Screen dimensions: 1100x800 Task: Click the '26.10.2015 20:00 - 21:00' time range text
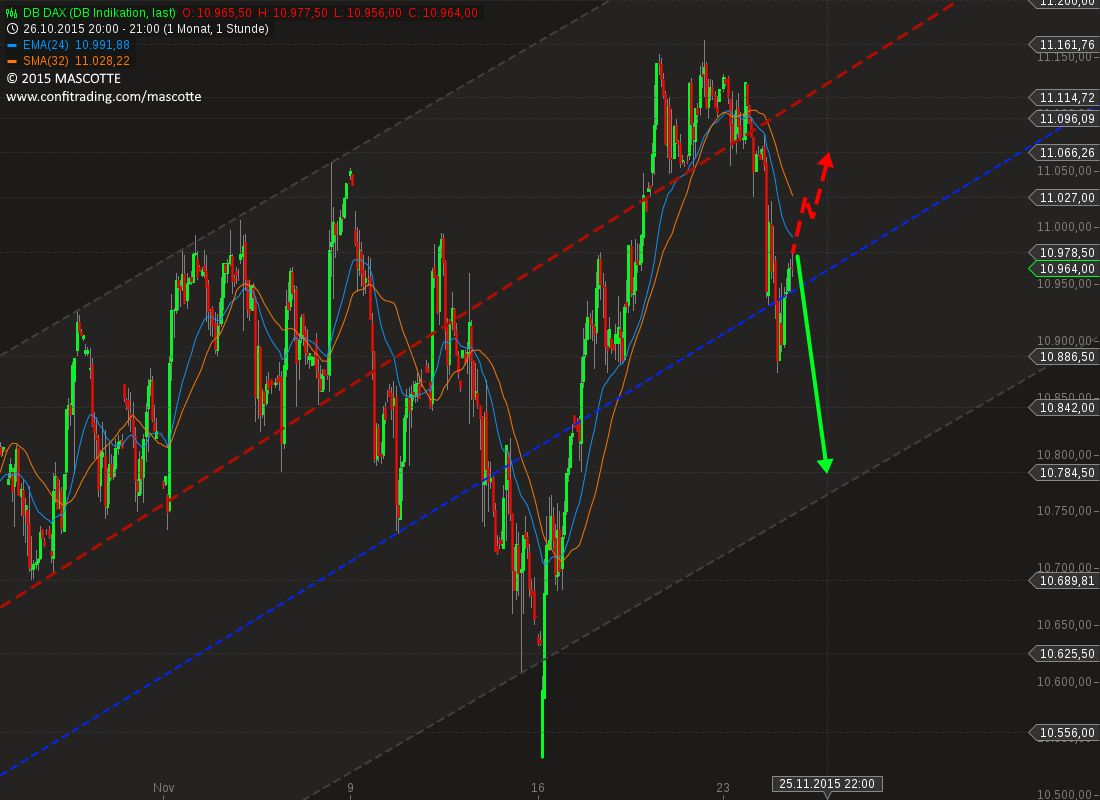coord(91,29)
